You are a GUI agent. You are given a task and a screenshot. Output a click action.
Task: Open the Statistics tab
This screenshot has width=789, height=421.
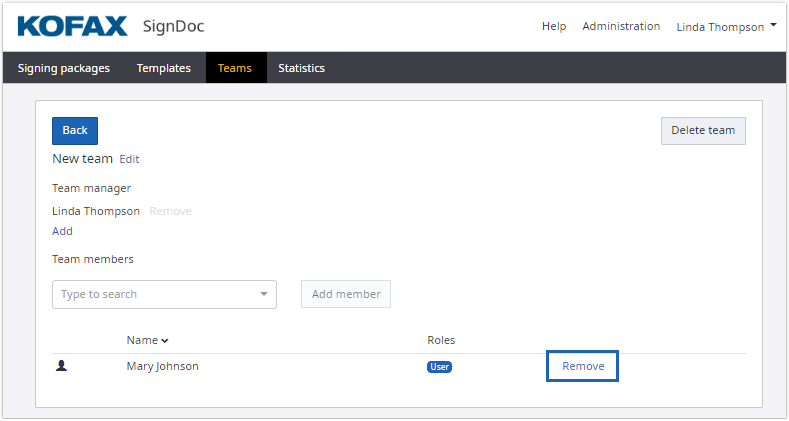301,68
